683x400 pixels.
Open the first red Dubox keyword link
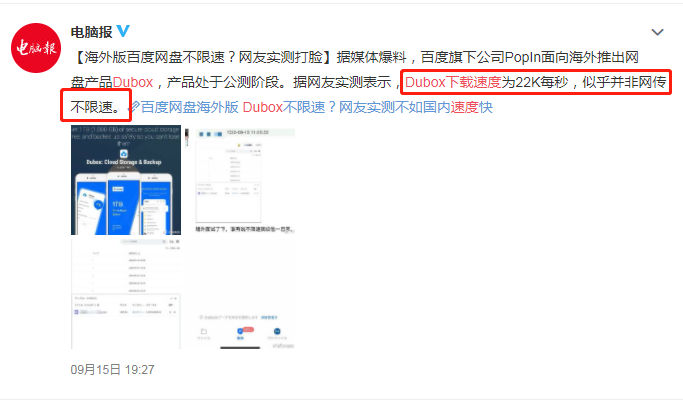[x=133, y=82]
